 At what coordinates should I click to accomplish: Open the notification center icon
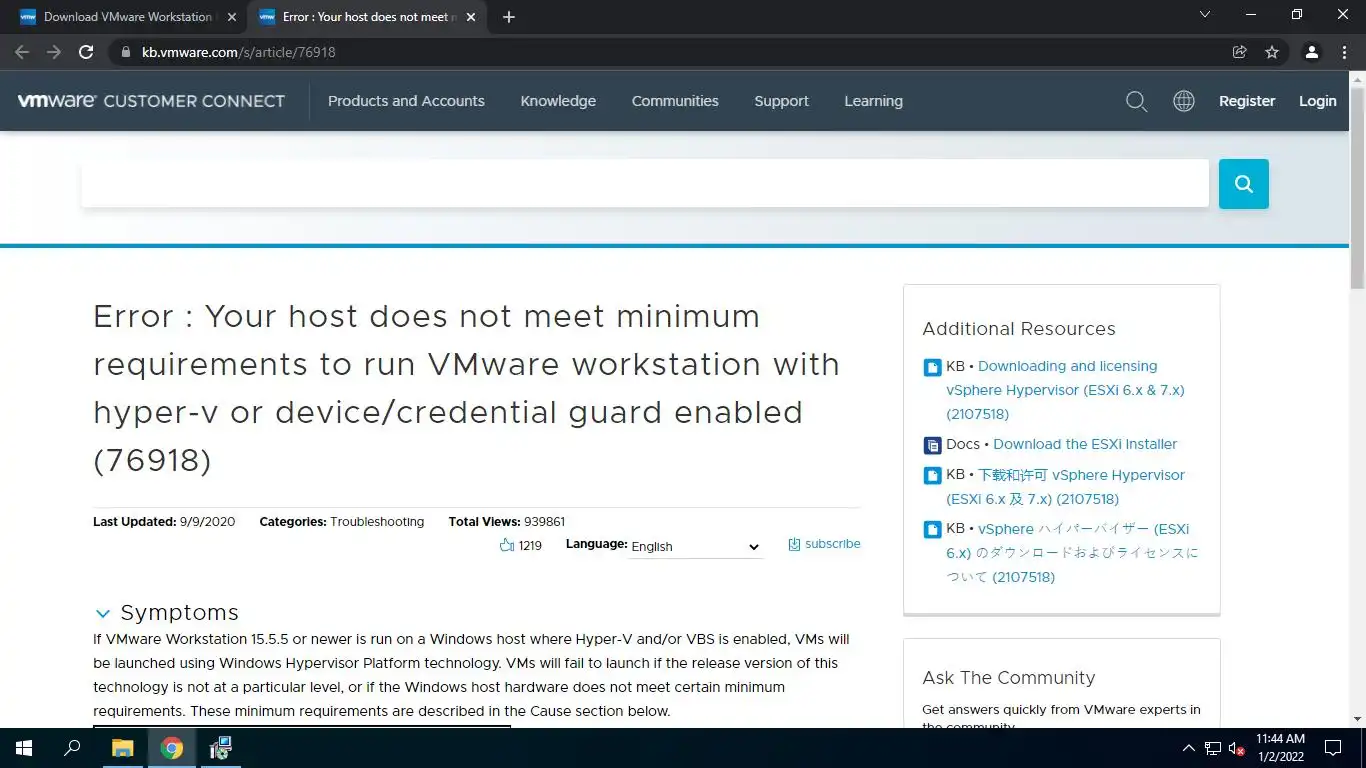1332,748
